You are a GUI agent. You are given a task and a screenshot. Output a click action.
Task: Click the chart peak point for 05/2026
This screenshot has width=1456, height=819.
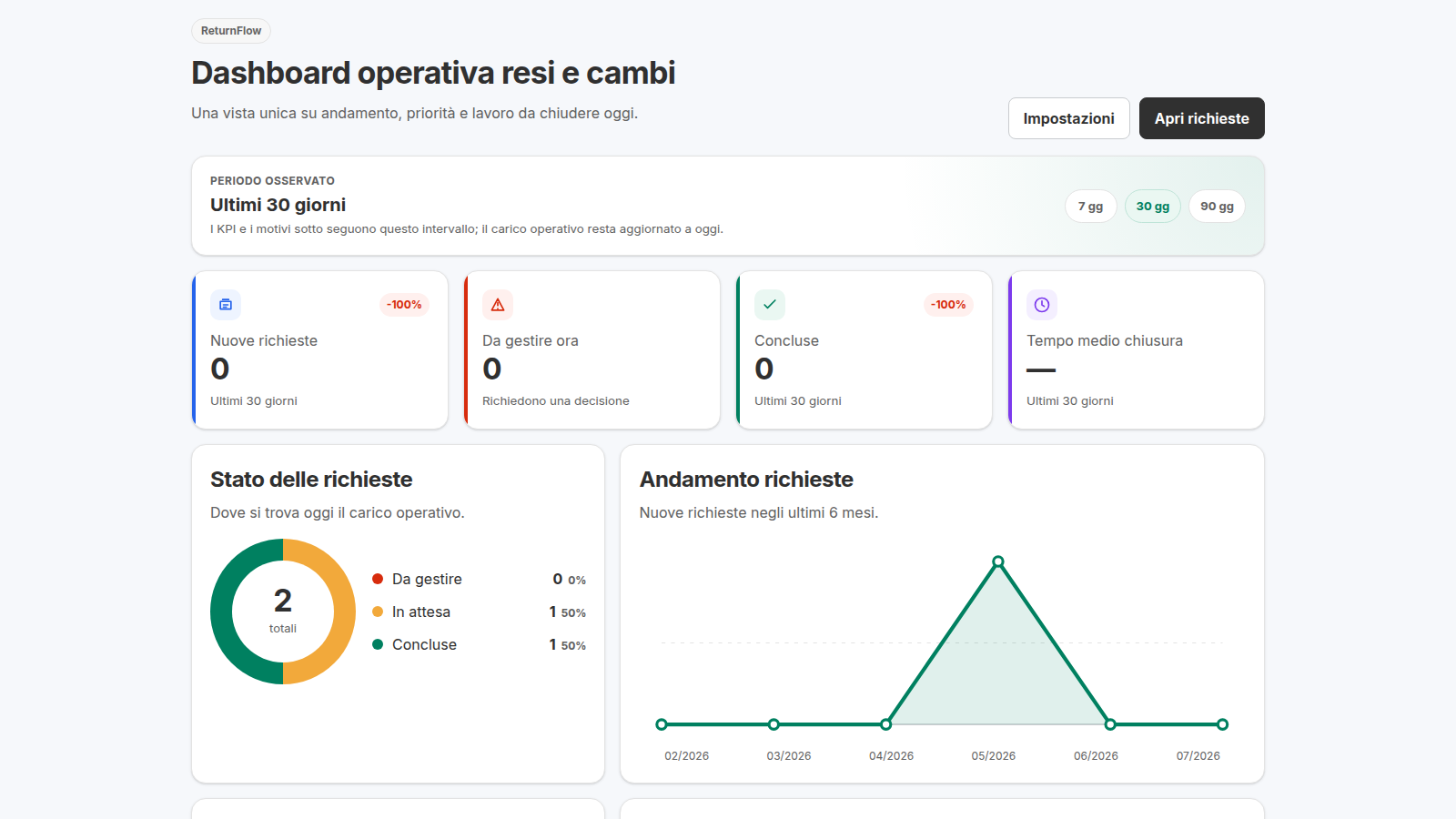click(998, 561)
